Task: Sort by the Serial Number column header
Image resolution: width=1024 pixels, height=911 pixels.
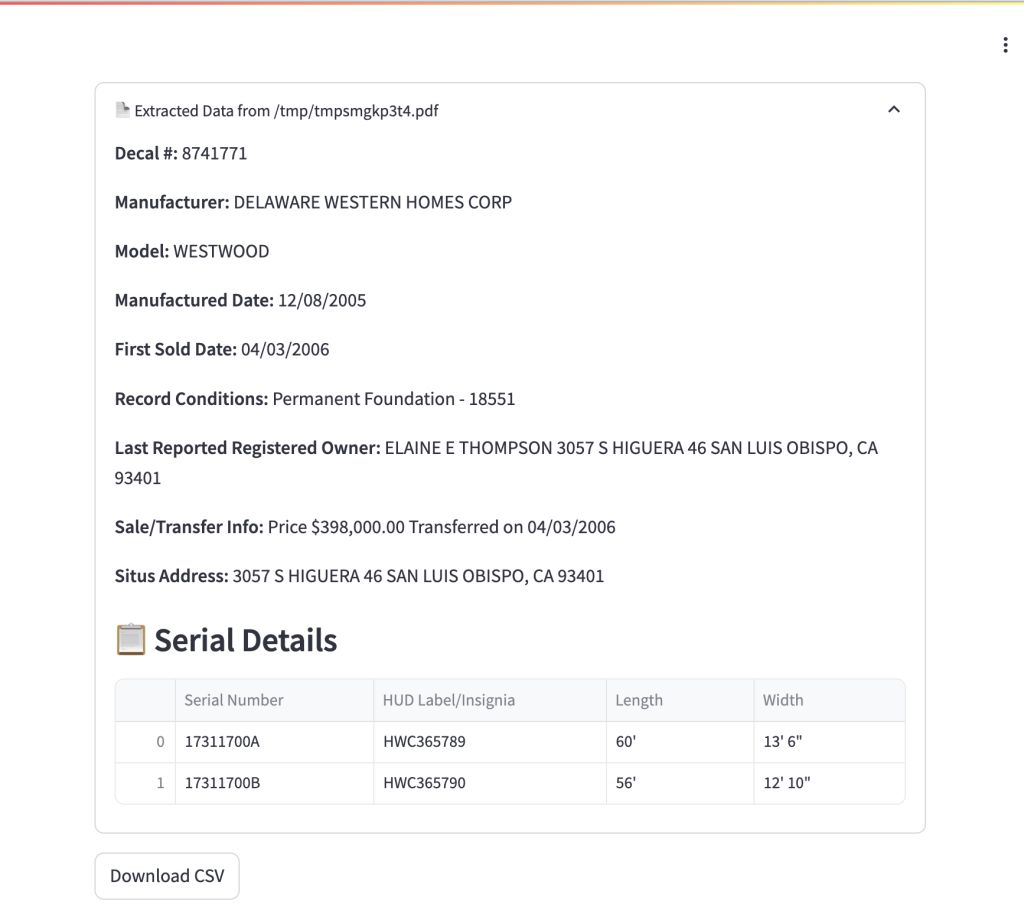Action: pyautogui.click(x=234, y=700)
